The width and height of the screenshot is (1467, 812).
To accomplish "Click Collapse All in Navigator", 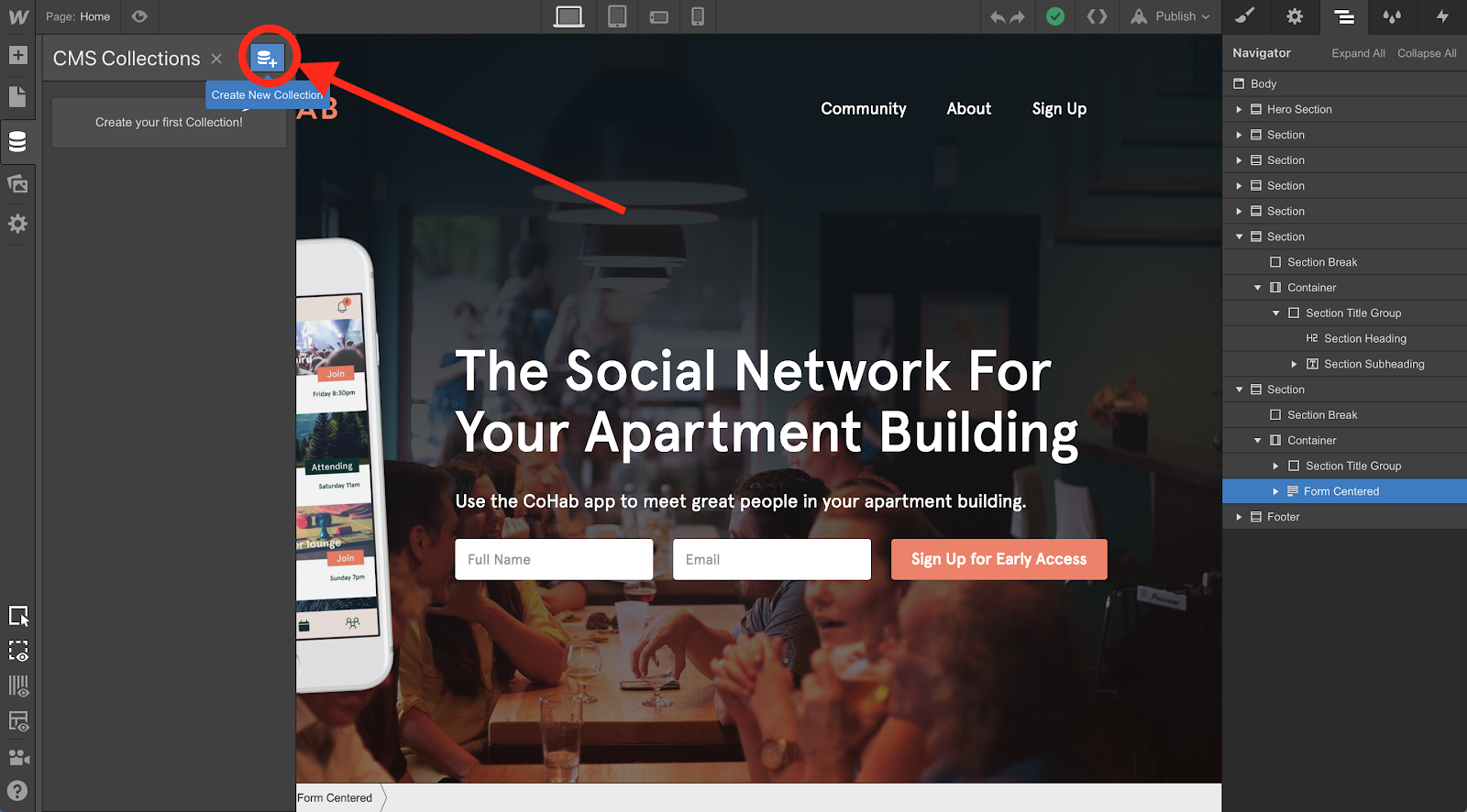I will coord(1427,53).
